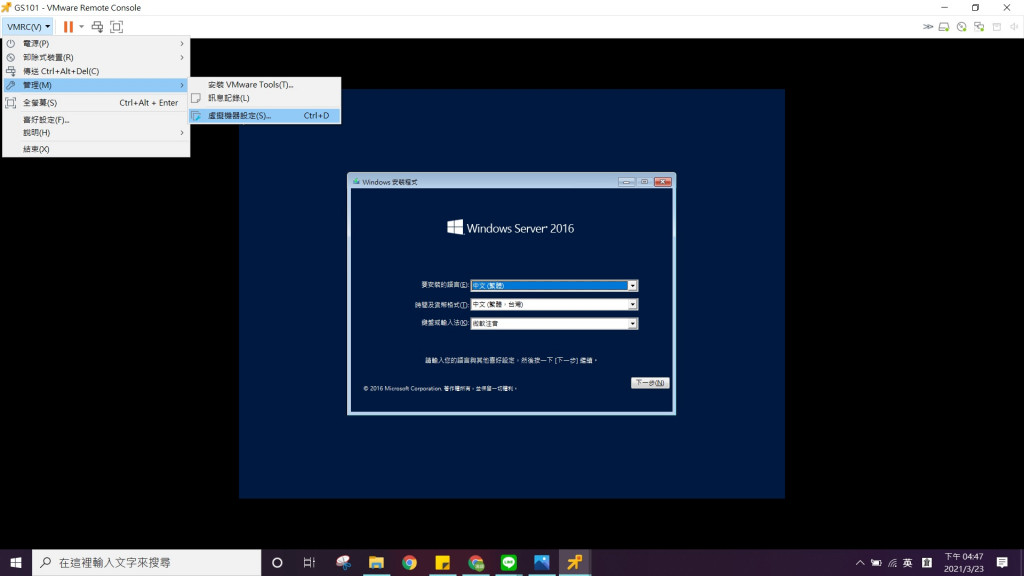Screen dimensions: 1024x576
Task: Click the wrench icon beside 管理(M)
Action: coord(10,85)
